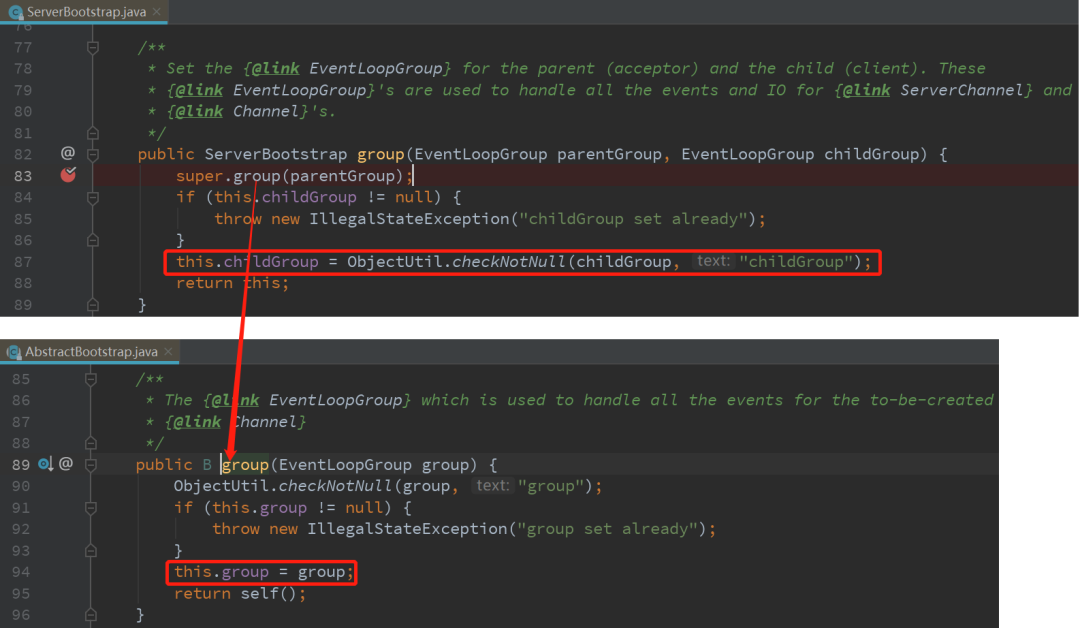Collapse the Javadoc comment at line 77

coord(93,48)
